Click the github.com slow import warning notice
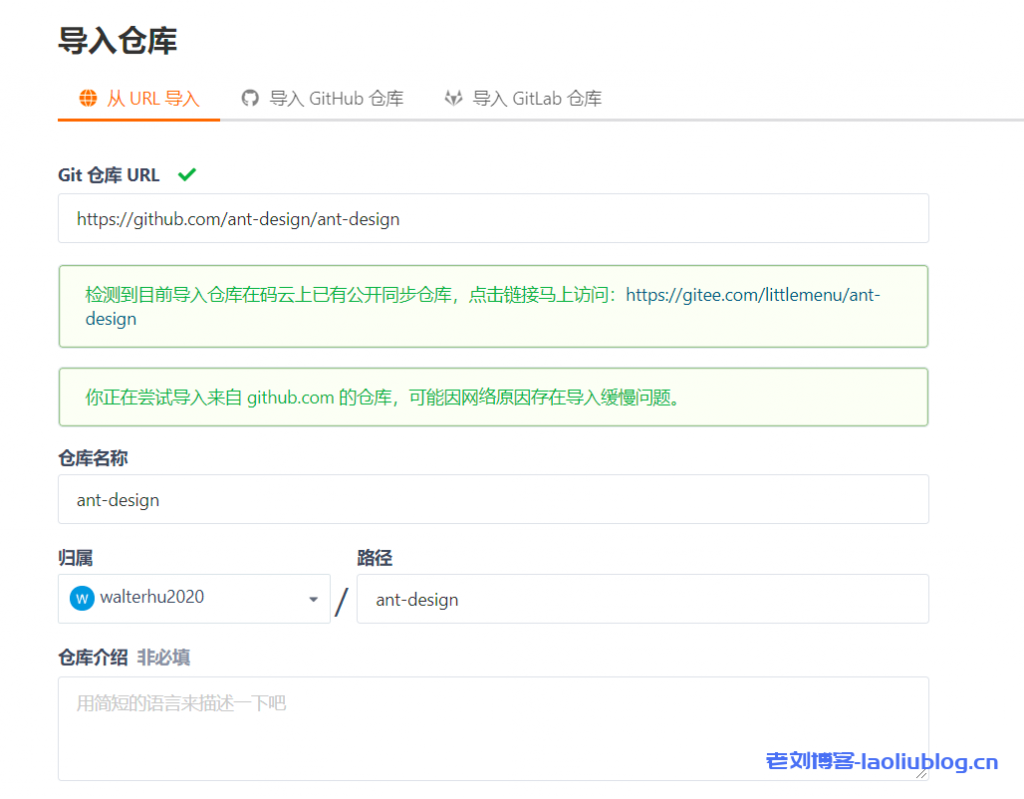This screenshot has height=799, width=1024. [493, 397]
